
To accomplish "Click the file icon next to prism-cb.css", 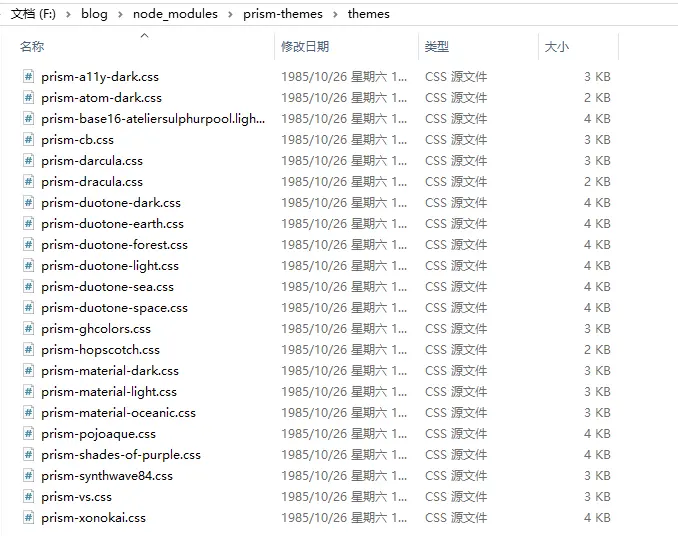I will tap(28, 140).
